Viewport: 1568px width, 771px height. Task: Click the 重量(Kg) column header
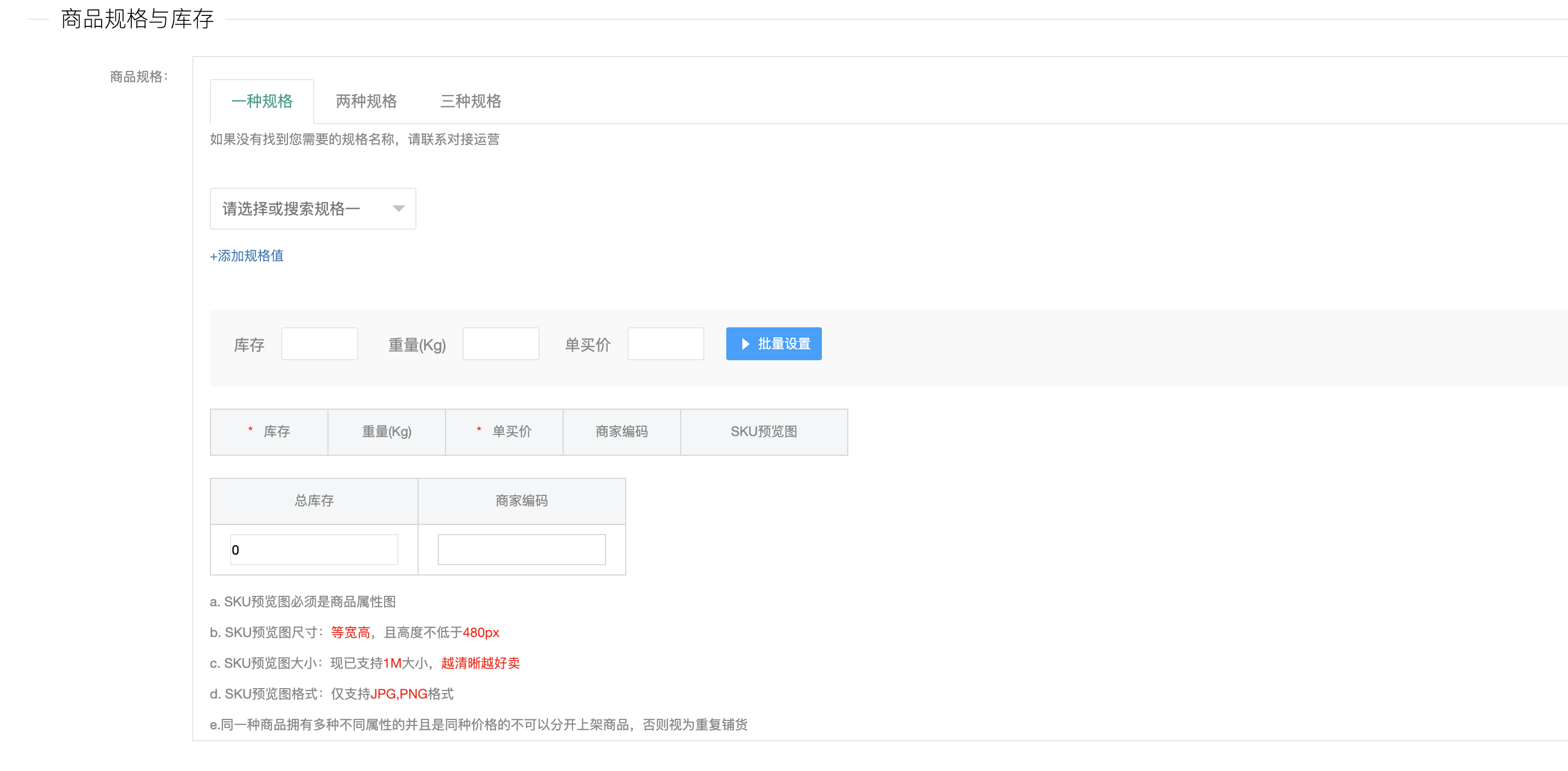point(387,432)
